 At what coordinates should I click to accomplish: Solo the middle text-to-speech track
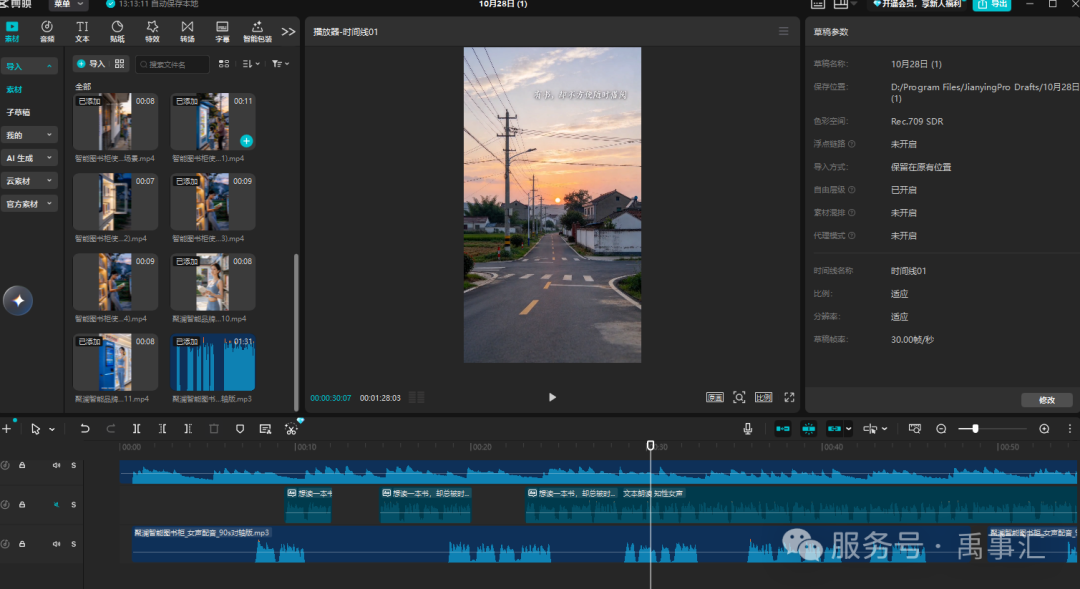(x=74, y=505)
